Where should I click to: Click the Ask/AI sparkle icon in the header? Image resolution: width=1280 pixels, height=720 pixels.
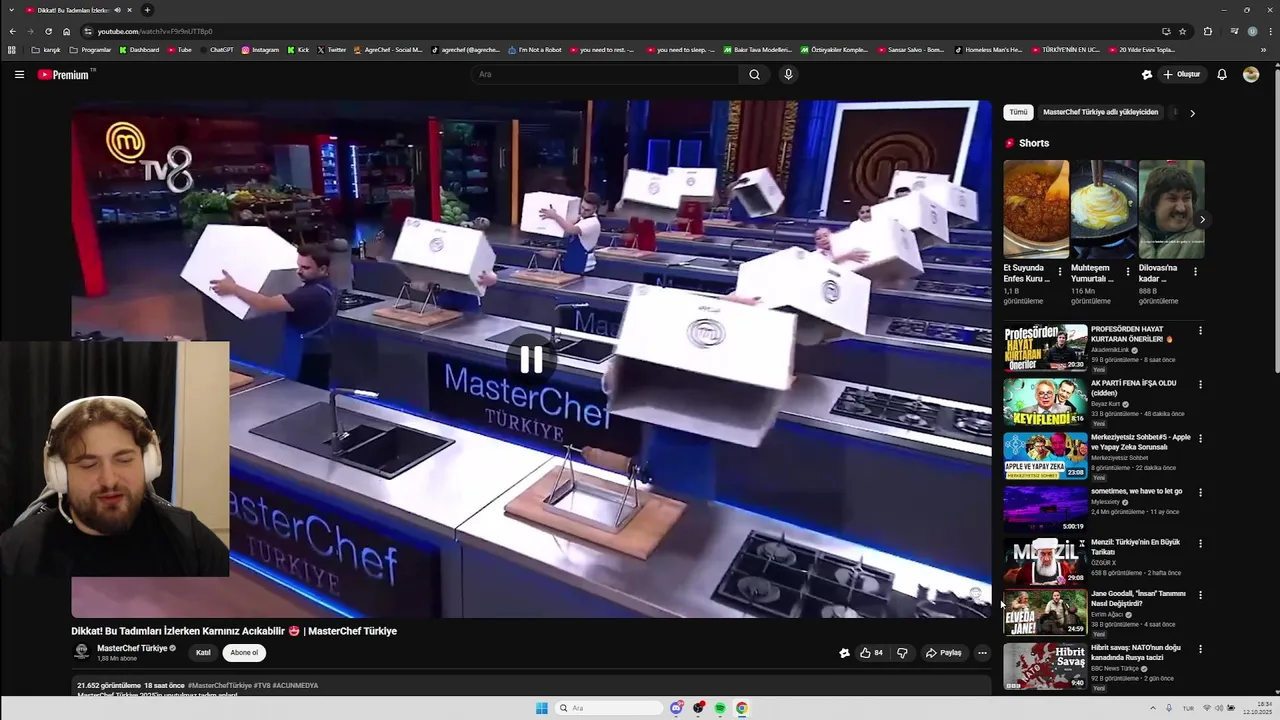[x=1147, y=74]
